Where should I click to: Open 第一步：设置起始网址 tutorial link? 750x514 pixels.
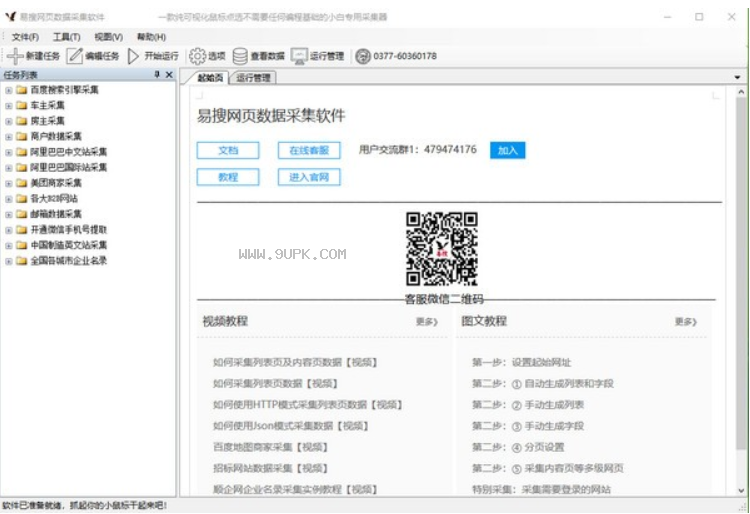point(521,362)
